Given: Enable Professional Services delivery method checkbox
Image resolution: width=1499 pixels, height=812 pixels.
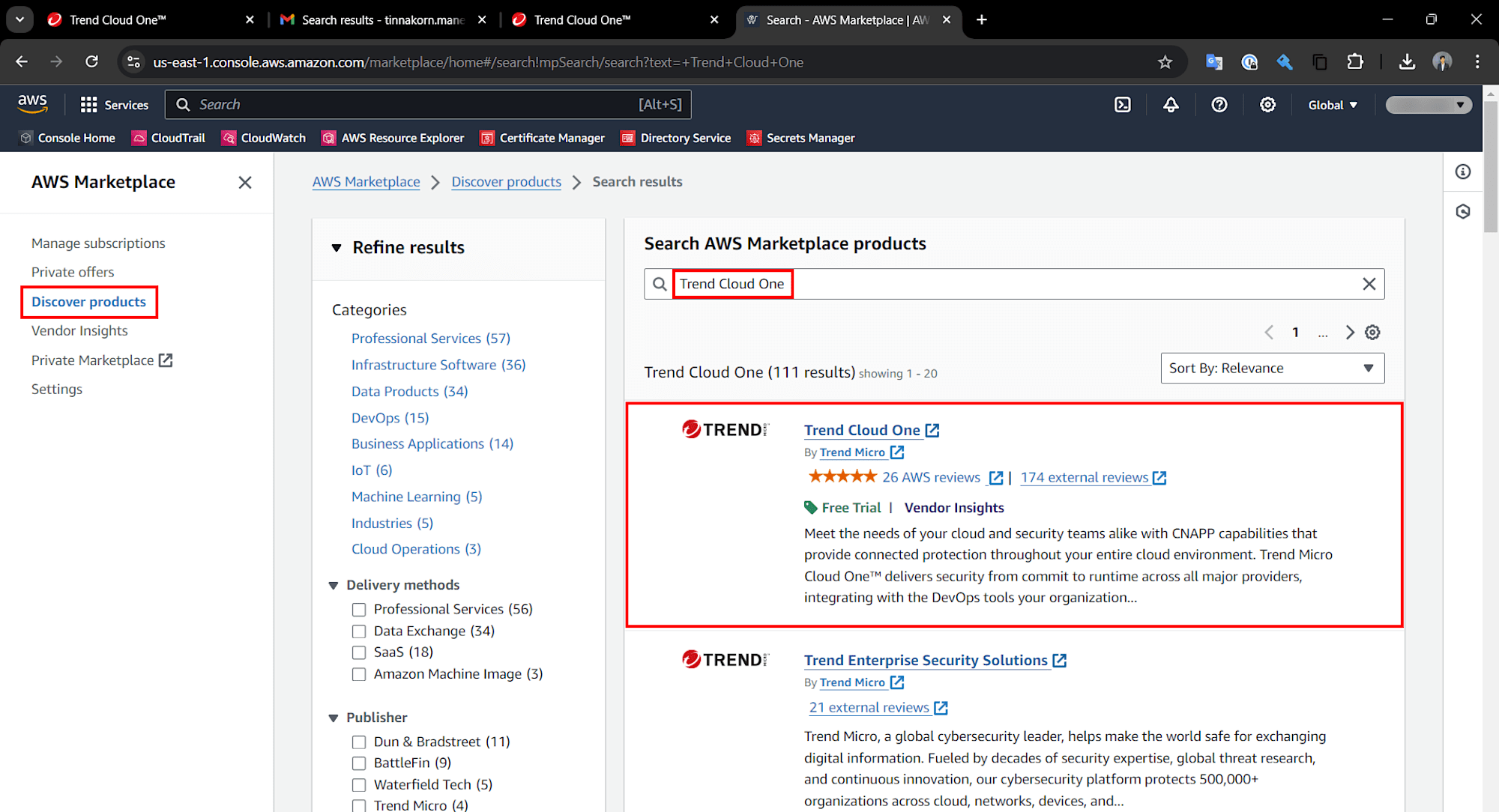Looking at the screenshot, I should click(358, 608).
